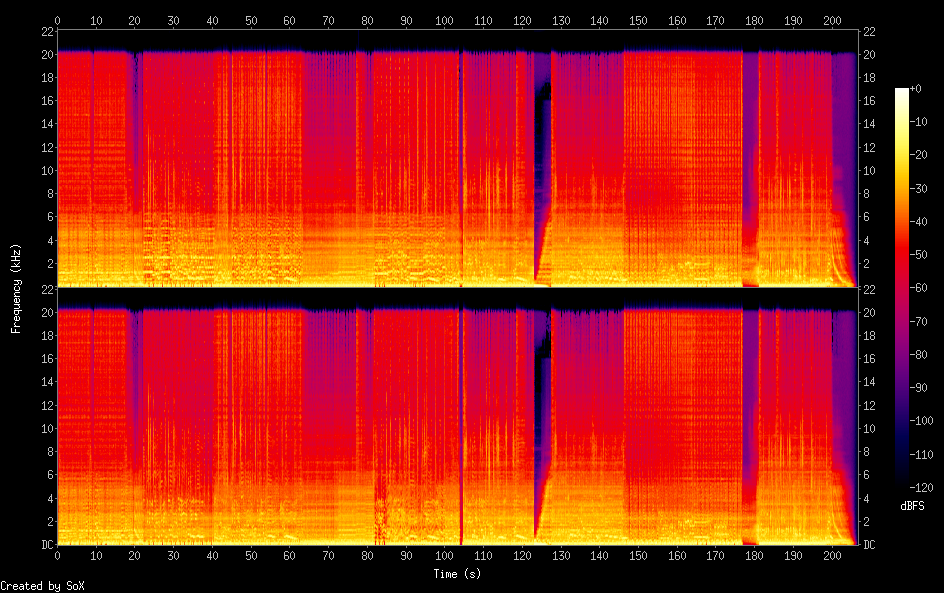Viewport: 944px width, 593px height.
Task: Click "200" on the bottom time axis
Action: (832, 556)
